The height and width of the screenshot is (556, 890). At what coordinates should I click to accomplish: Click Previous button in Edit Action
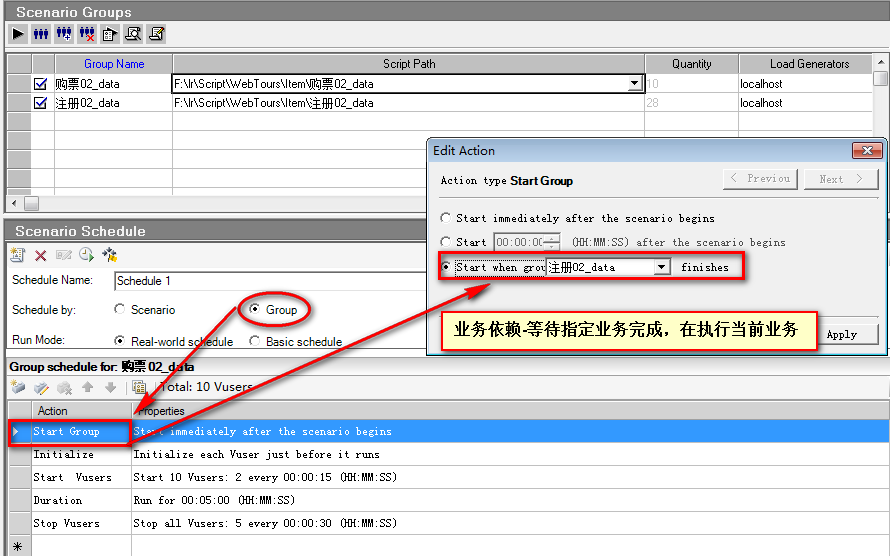(x=760, y=179)
